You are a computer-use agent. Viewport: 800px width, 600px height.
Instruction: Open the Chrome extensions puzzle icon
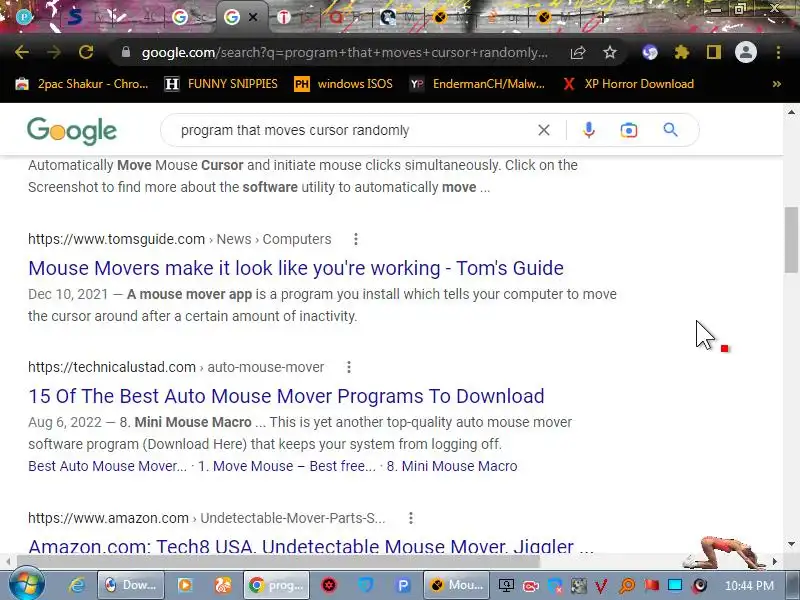pos(682,52)
